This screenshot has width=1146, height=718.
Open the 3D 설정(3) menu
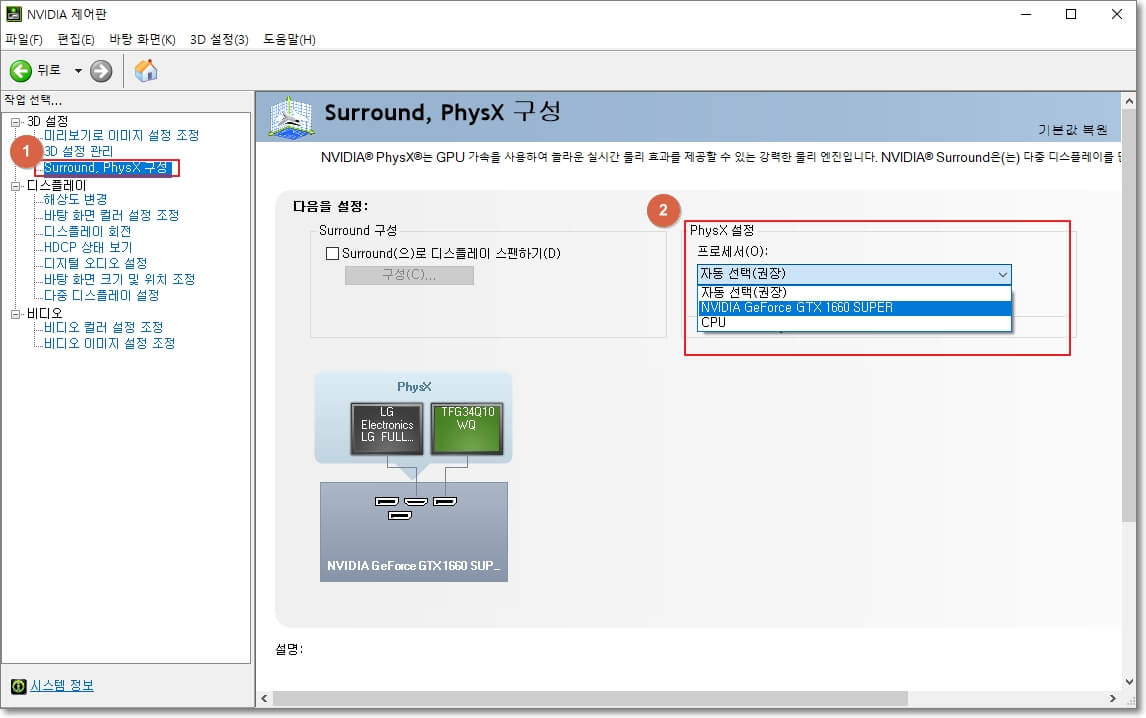coord(219,39)
